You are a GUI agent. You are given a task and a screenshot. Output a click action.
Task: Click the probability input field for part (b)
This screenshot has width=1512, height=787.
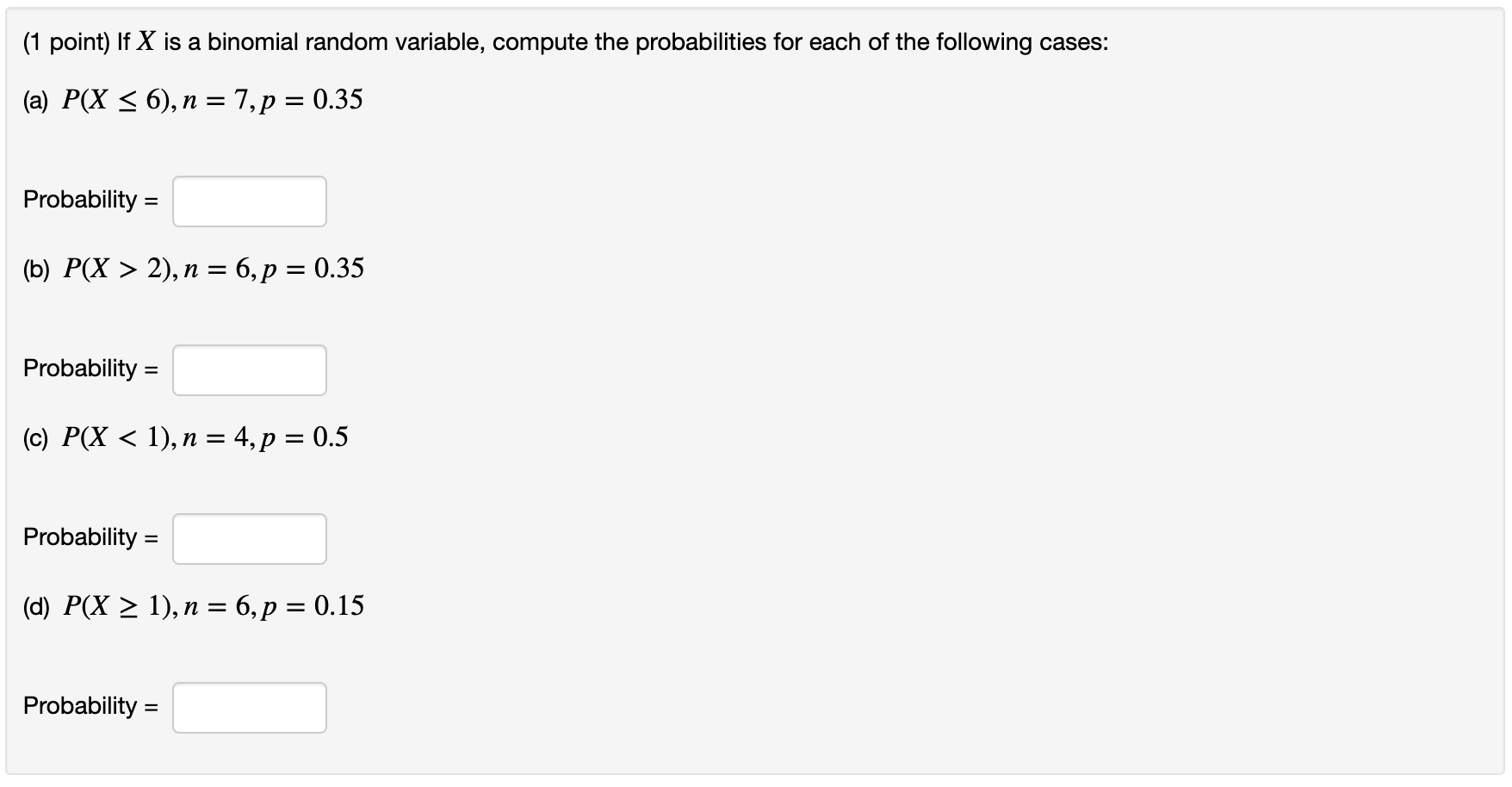(x=249, y=369)
